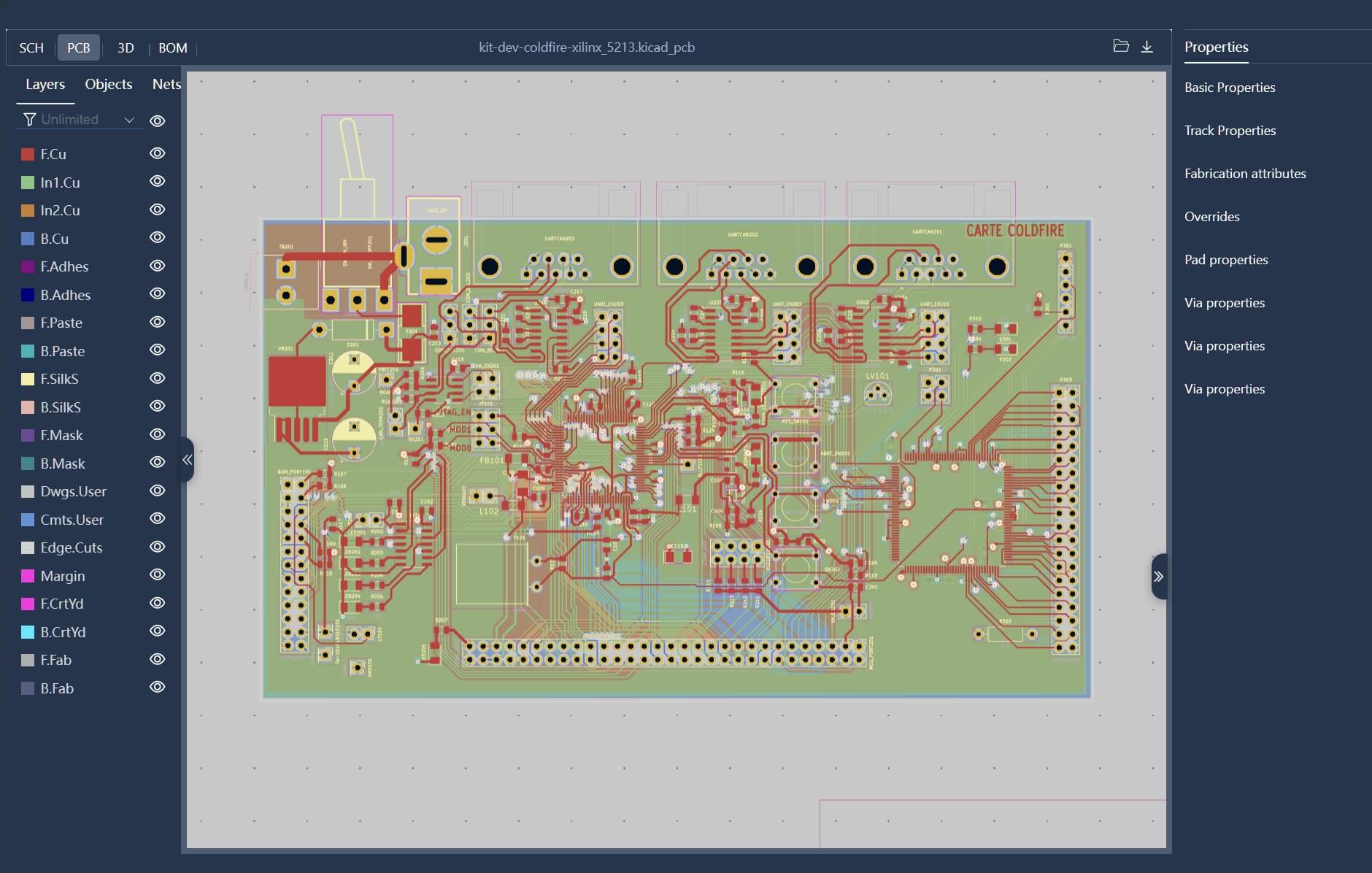
Task: Toggle B.Fab layer eye icon
Action: pos(157,687)
